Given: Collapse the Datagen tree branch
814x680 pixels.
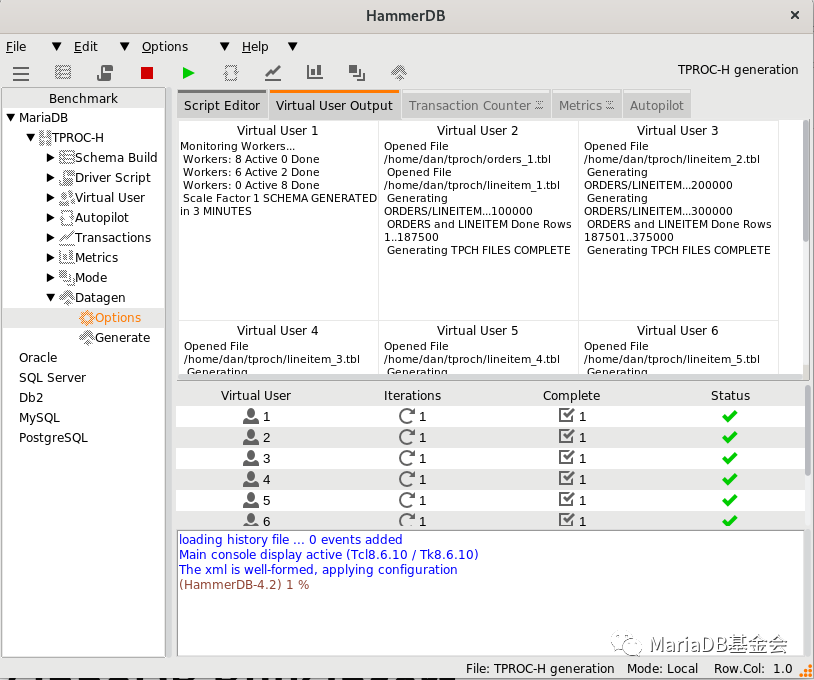Looking at the screenshot, I should (50, 297).
